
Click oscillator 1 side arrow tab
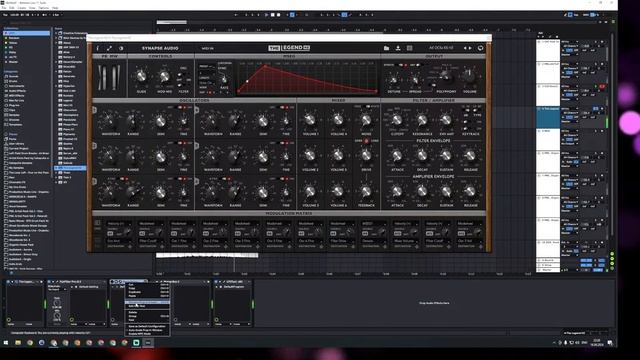coord(95,110)
